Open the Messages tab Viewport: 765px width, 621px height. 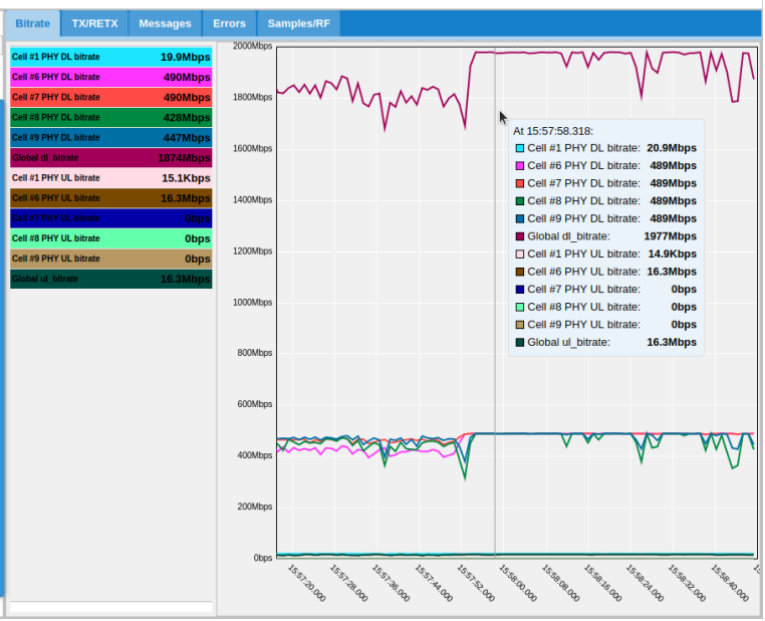click(165, 23)
